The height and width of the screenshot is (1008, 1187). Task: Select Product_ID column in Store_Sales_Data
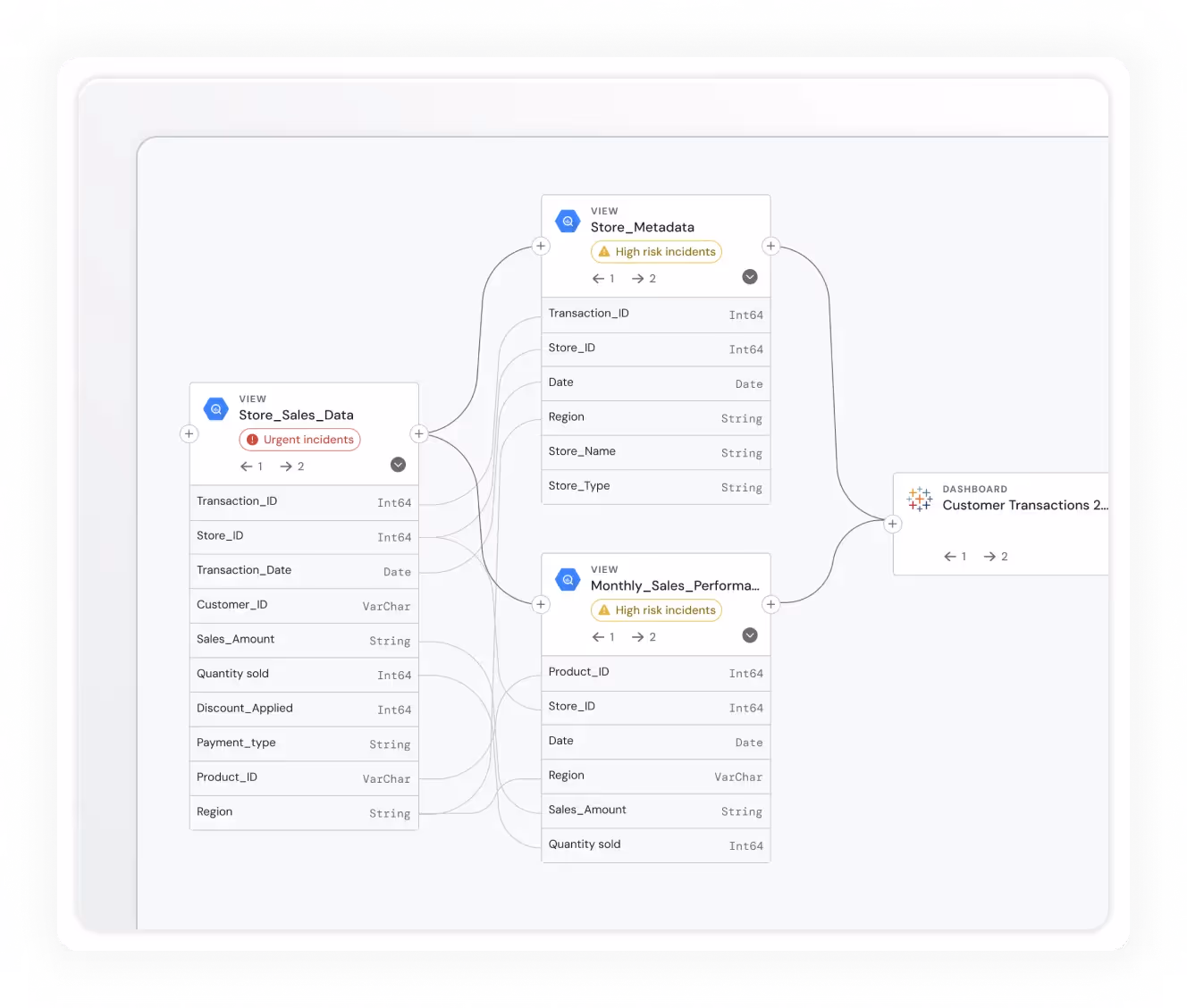click(x=304, y=778)
